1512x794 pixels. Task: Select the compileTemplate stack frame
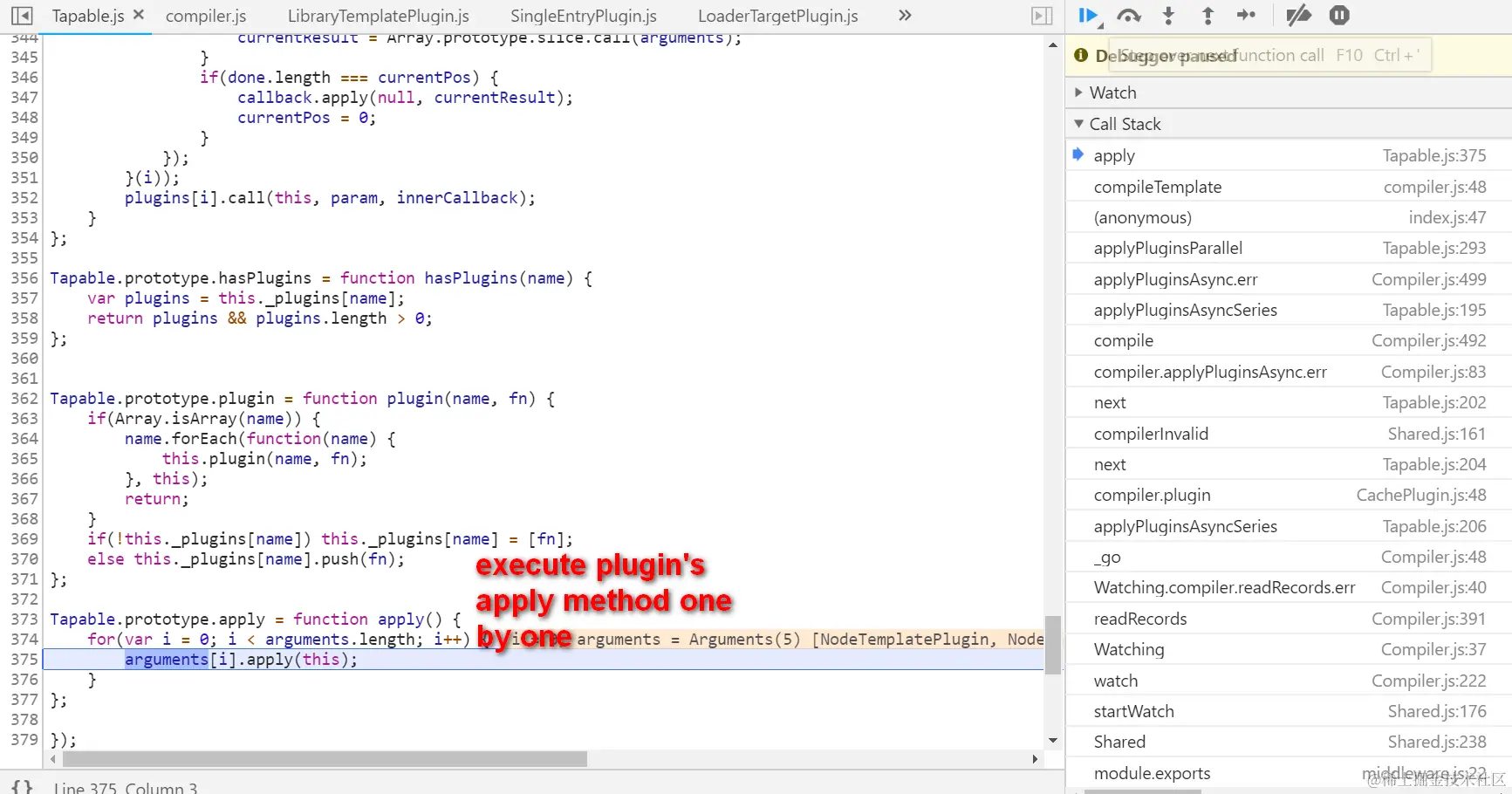tap(1288, 187)
